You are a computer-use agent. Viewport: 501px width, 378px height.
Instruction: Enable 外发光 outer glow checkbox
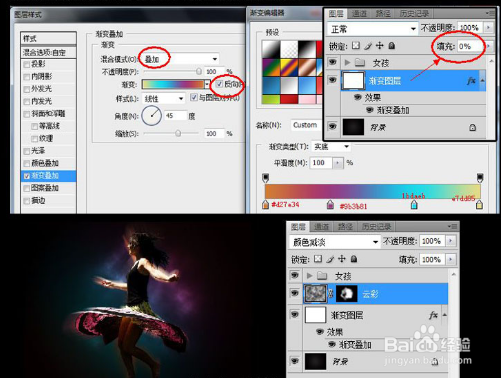pyautogui.click(x=27, y=89)
